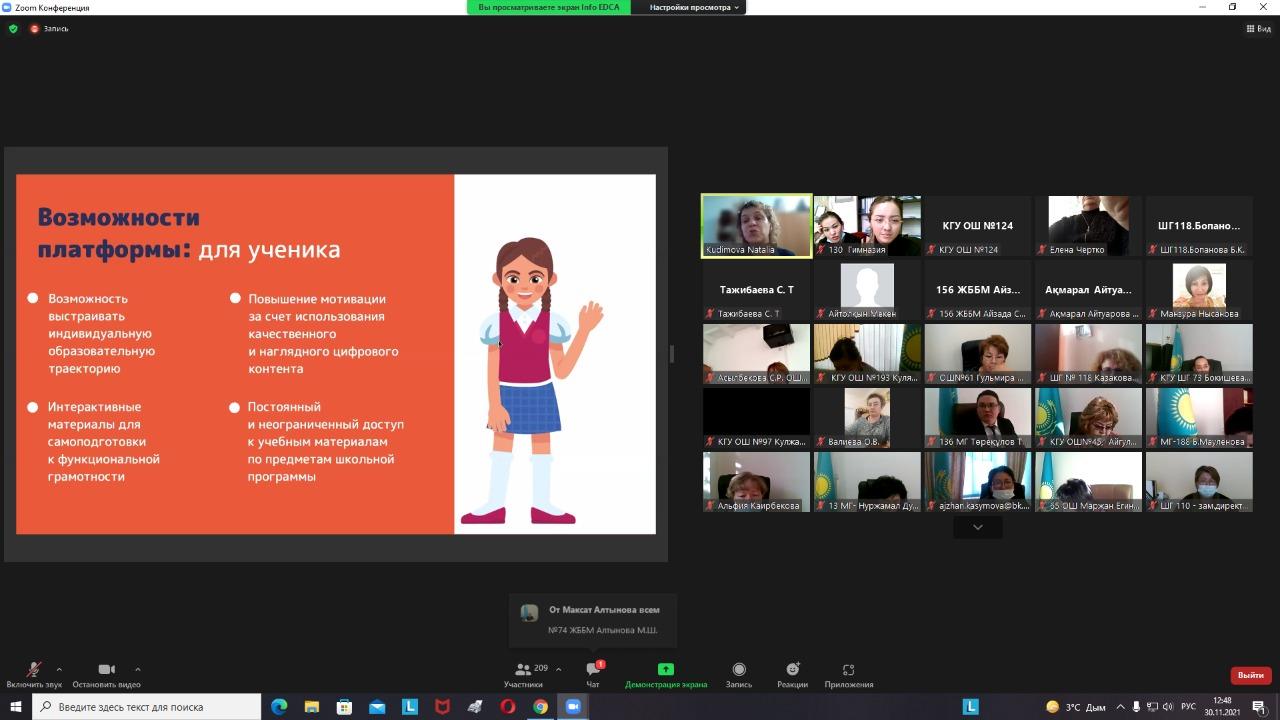The image size is (1280, 720).
Task: Open the Приложения apps panel
Action: pyautogui.click(x=848, y=673)
